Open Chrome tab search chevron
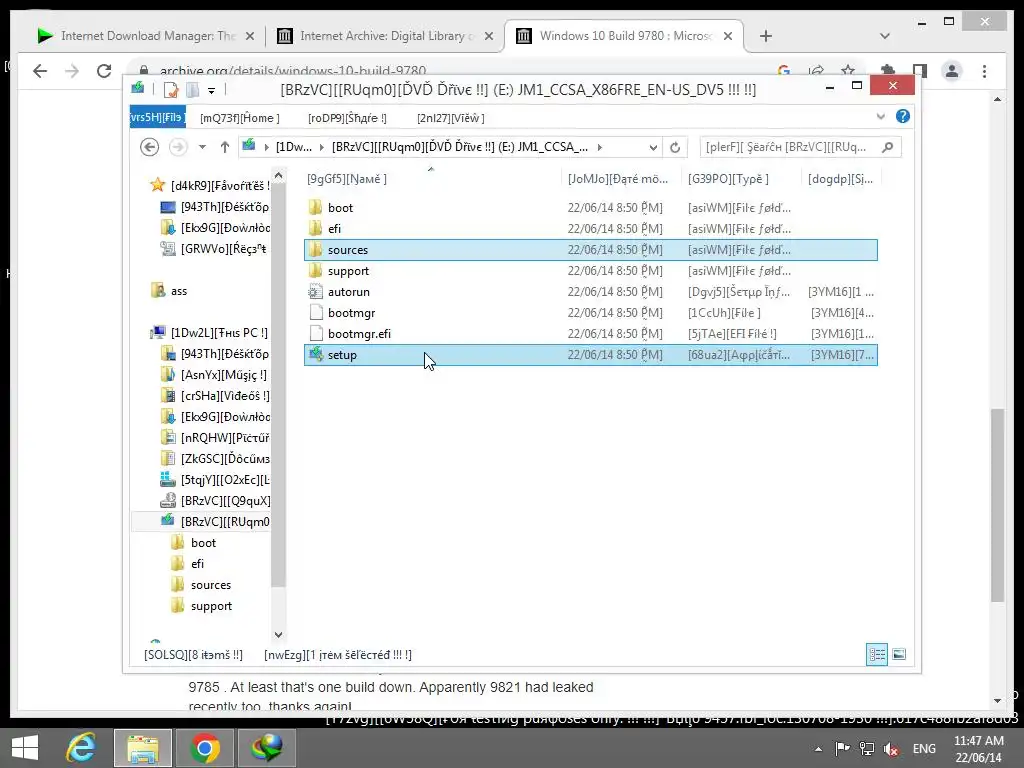The image size is (1024, 768). point(885,36)
